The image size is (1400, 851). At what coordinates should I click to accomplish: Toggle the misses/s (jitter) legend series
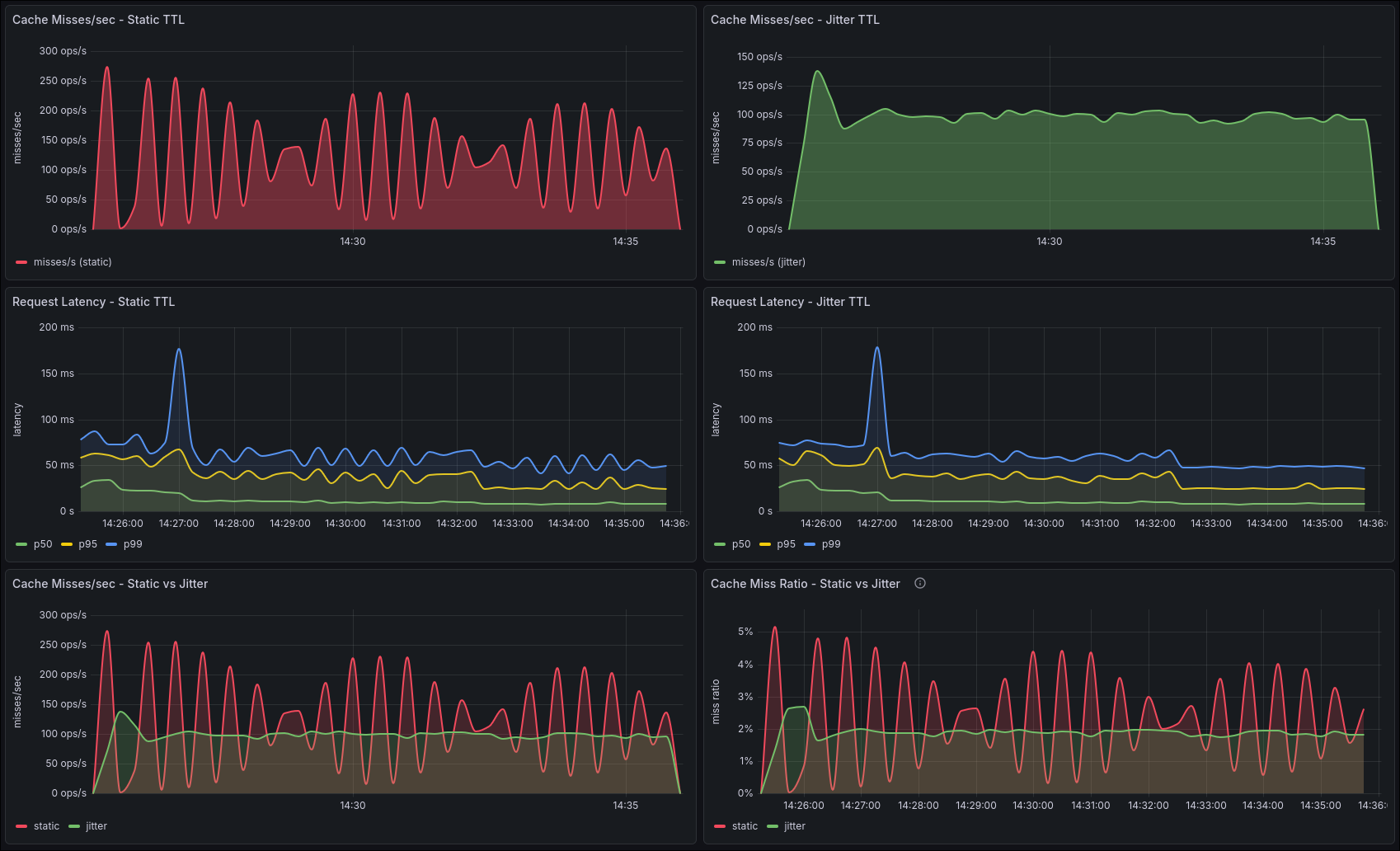pyautogui.click(x=768, y=262)
